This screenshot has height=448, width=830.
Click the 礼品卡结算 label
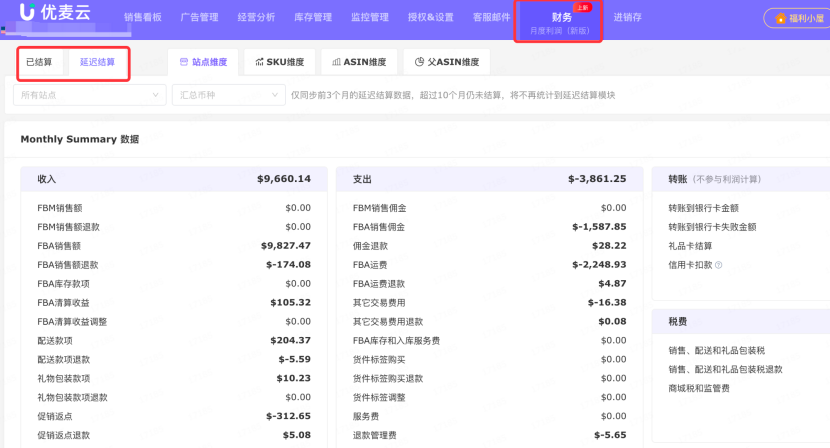[690, 246]
